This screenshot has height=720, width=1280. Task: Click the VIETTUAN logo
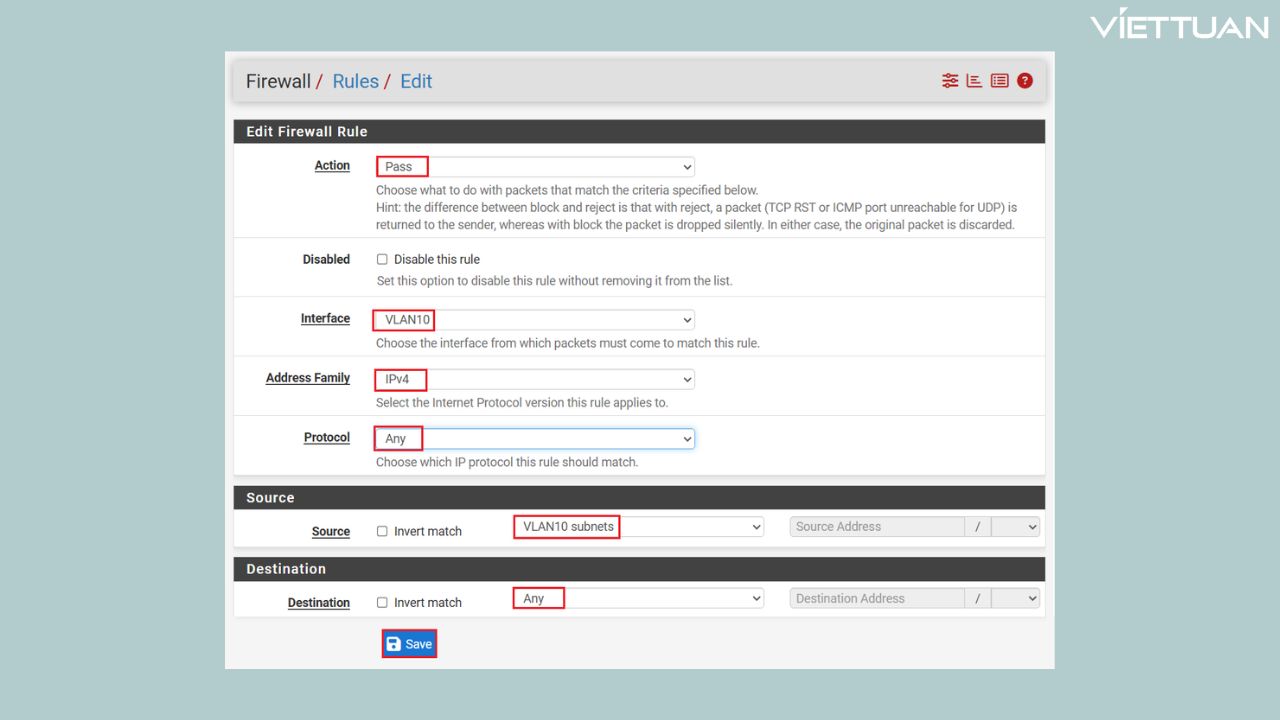(x=1179, y=25)
